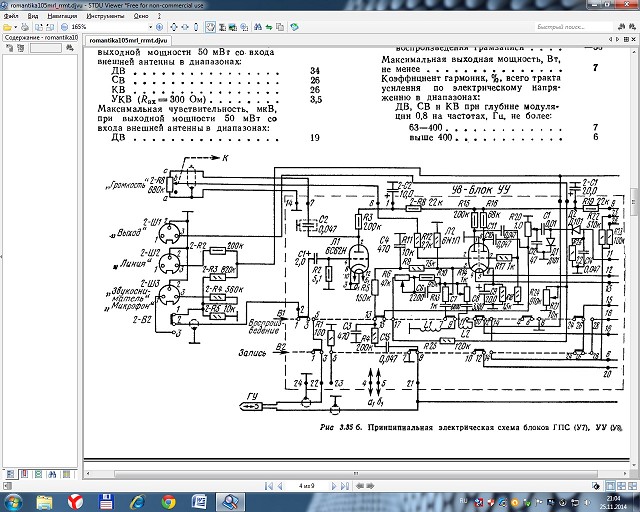The width and height of the screenshot is (640, 512).
Task: Enable single page layout mode
Action: [x=610, y=486]
